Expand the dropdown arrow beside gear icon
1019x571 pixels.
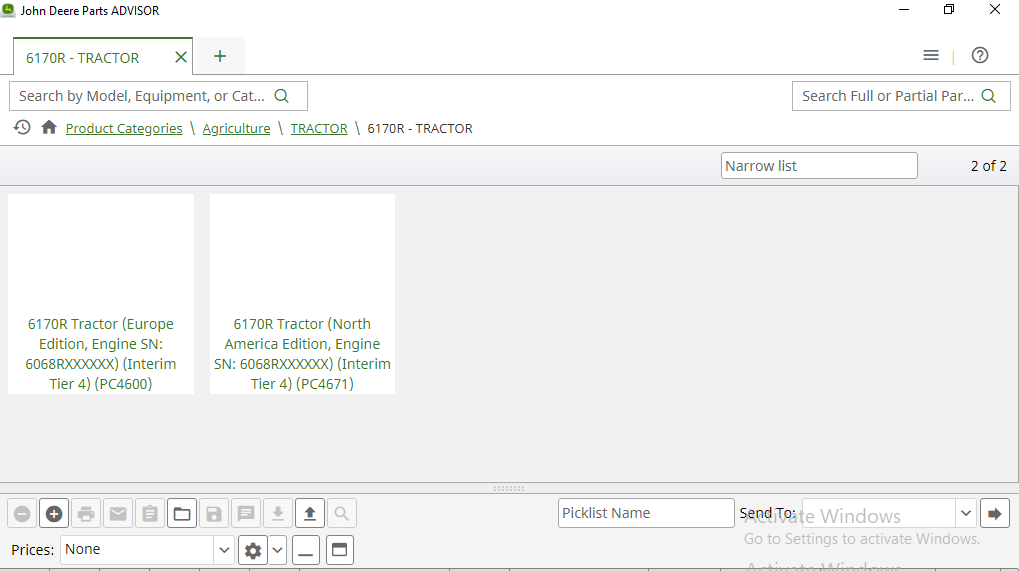(277, 550)
